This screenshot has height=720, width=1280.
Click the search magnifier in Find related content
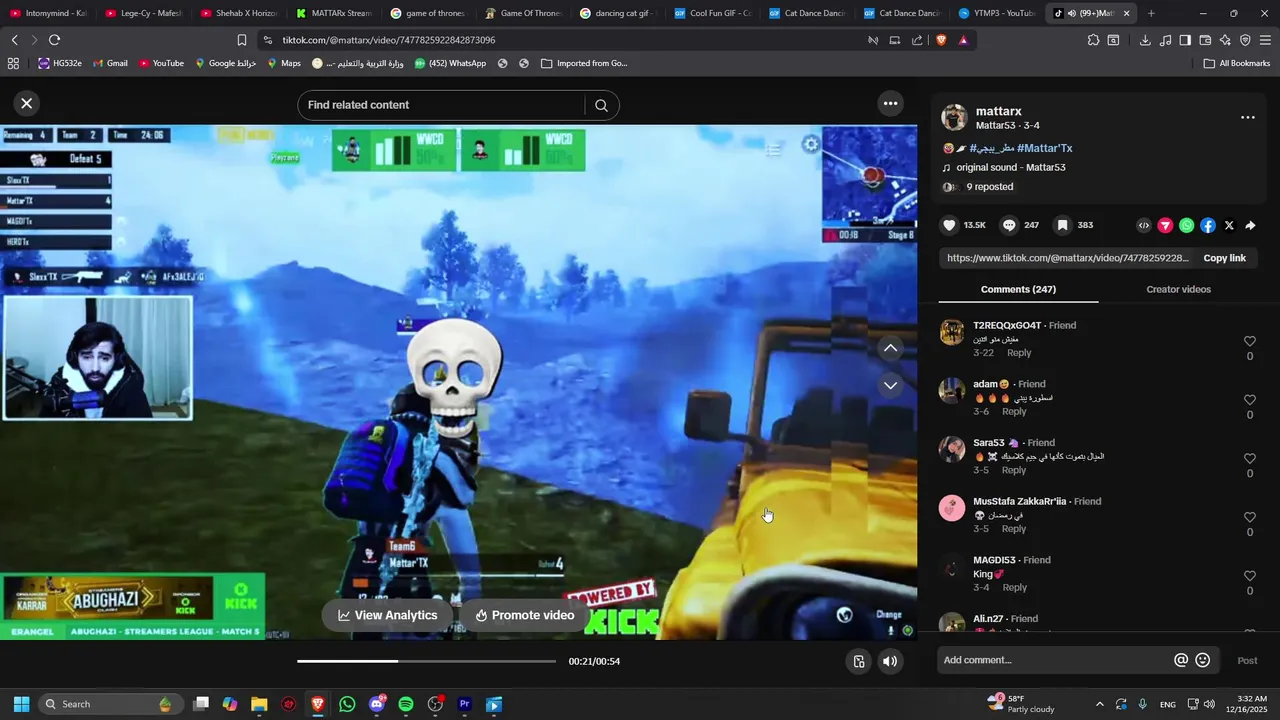601,105
